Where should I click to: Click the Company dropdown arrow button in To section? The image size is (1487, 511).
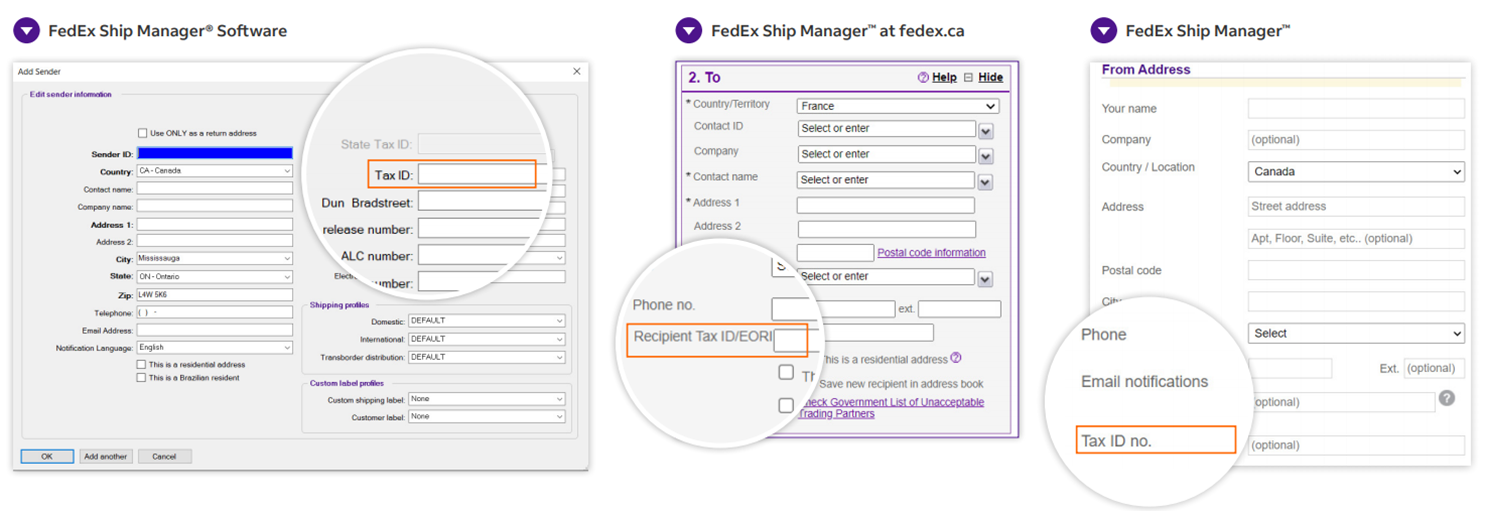click(985, 156)
